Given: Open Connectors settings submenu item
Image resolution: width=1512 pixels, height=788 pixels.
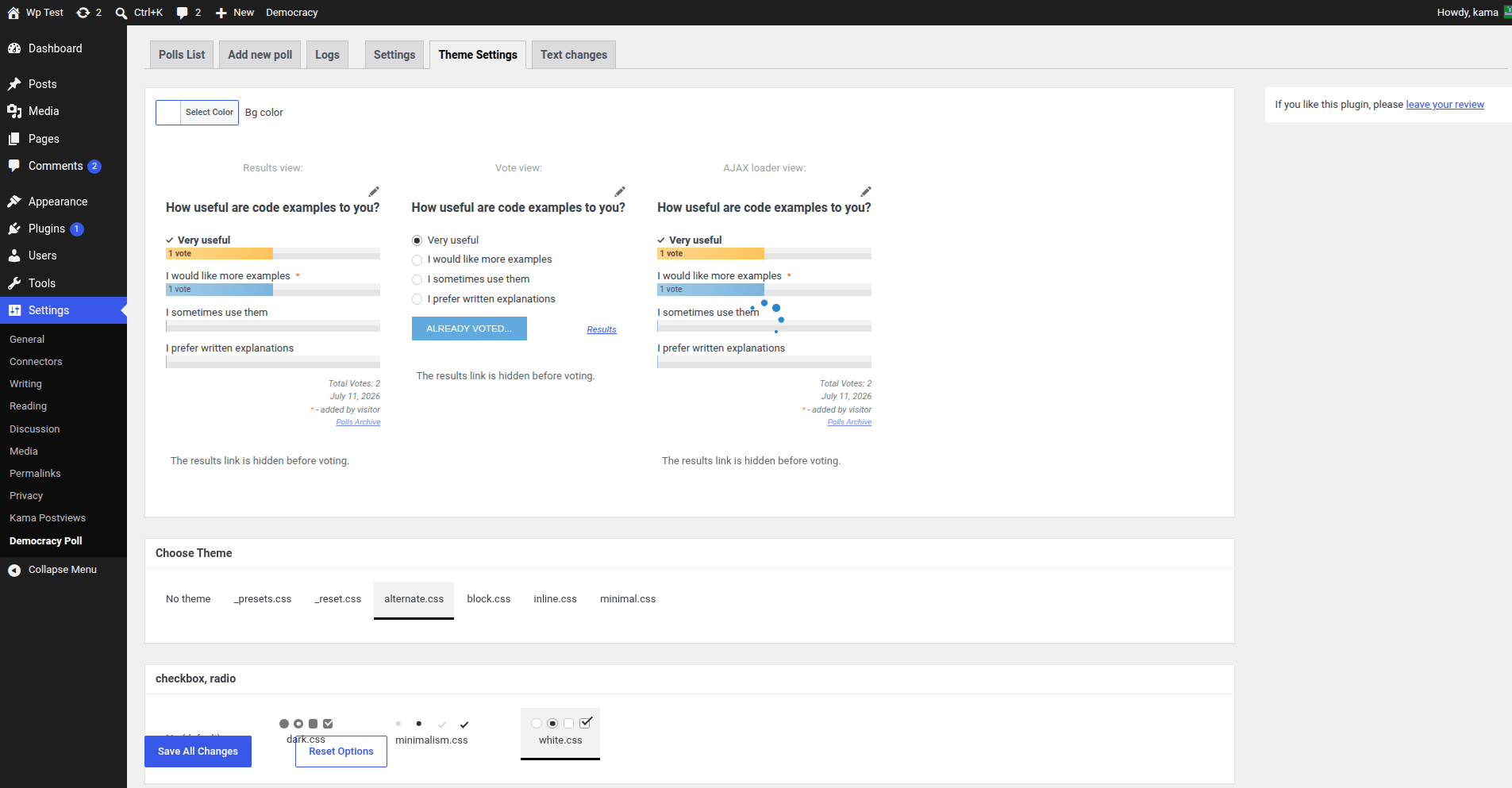Looking at the screenshot, I should pos(36,362).
